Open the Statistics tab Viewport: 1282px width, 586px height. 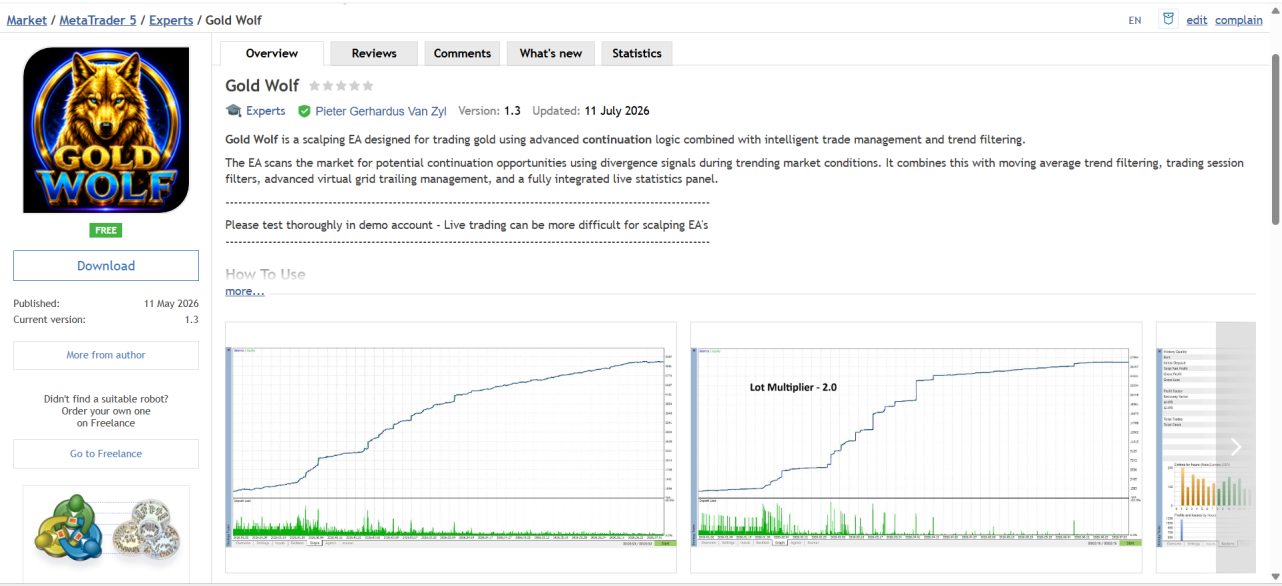tap(637, 53)
